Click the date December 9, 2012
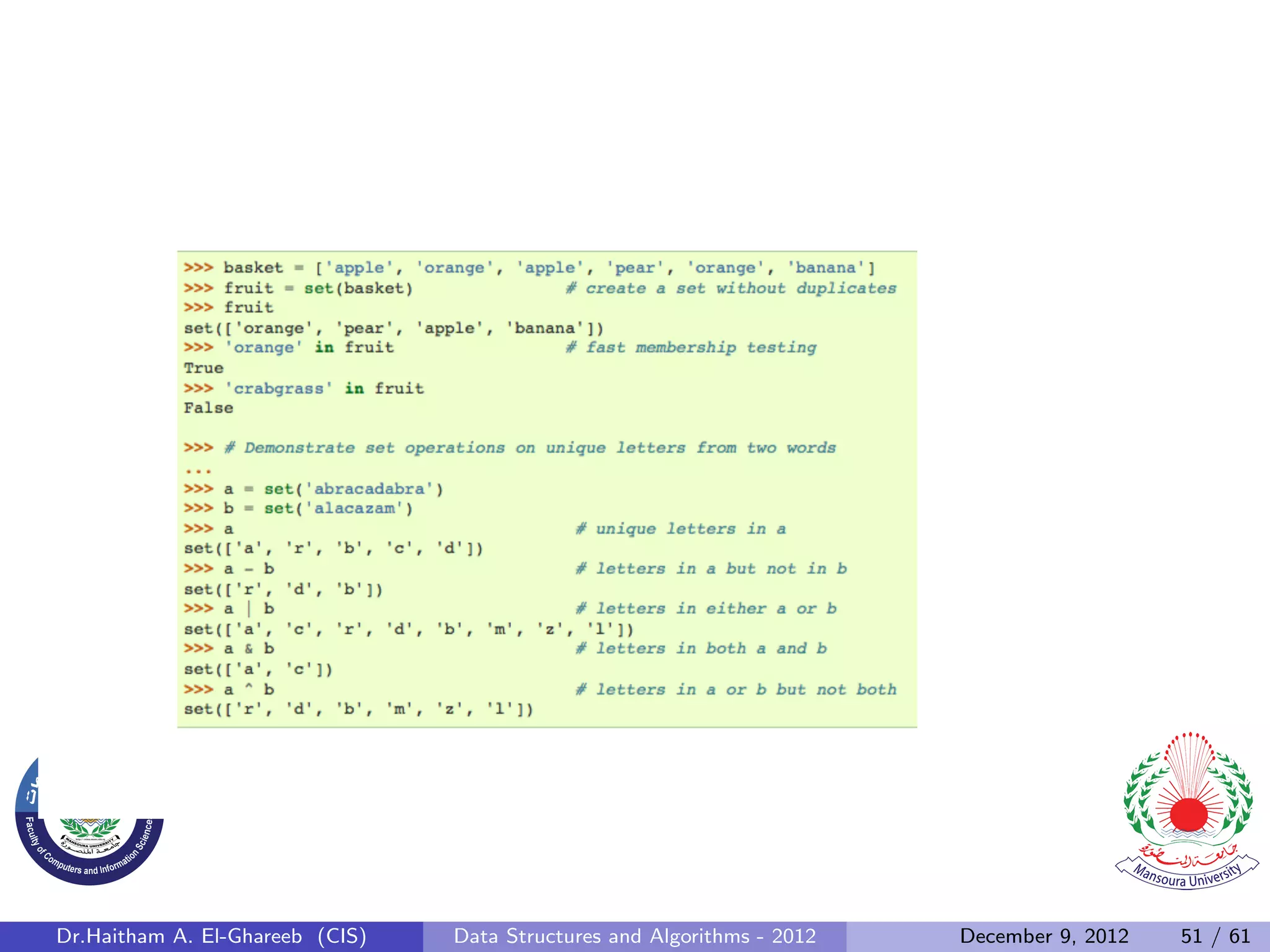The width and height of the screenshot is (1270, 952). click(x=1044, y=936)
